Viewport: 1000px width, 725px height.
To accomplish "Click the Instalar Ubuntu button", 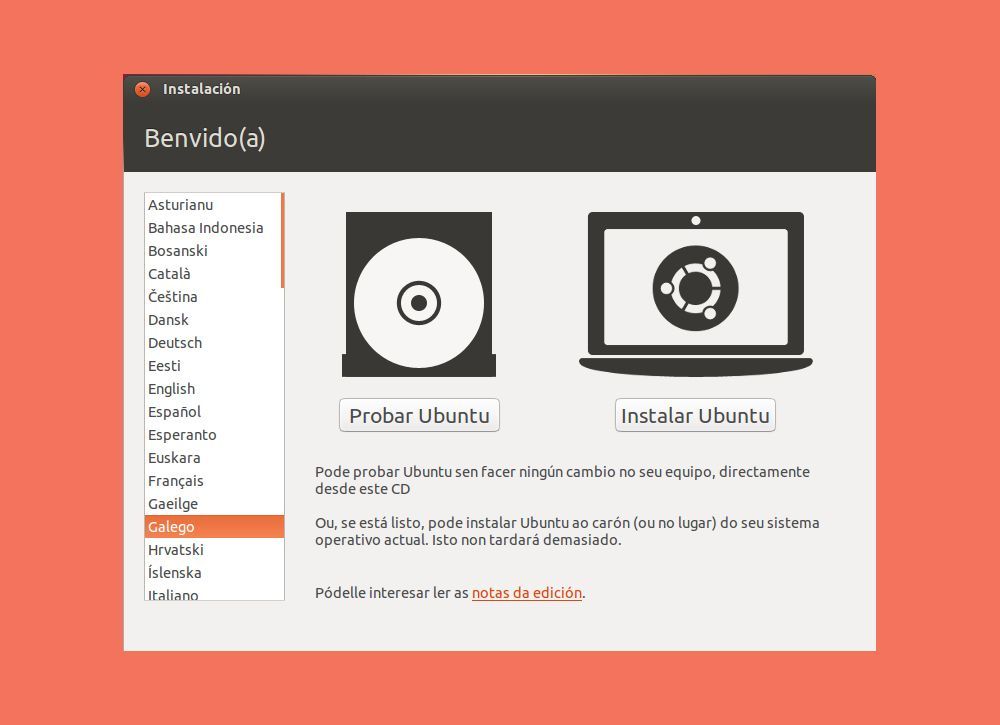I will pyautogui.click(x=695, y=415).
